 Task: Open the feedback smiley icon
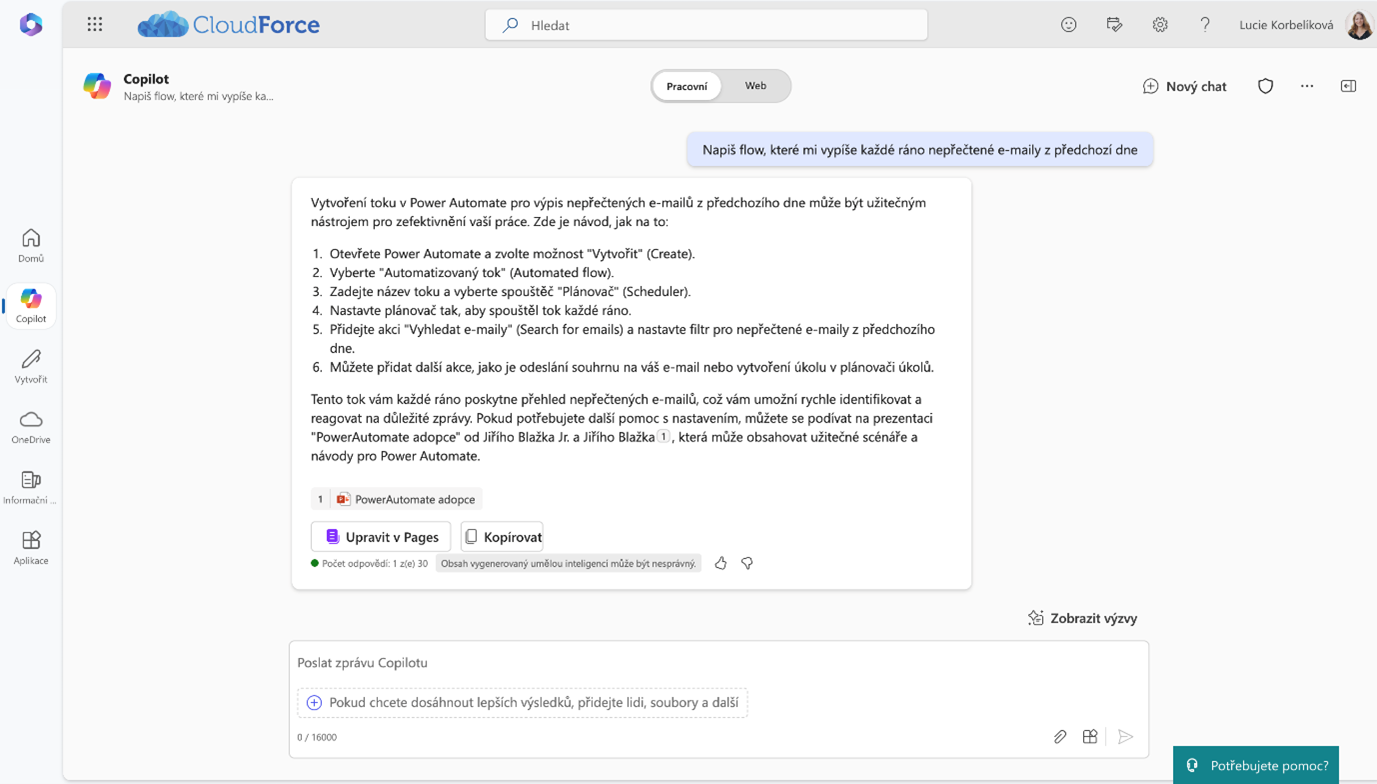(x=1069, y=25)
